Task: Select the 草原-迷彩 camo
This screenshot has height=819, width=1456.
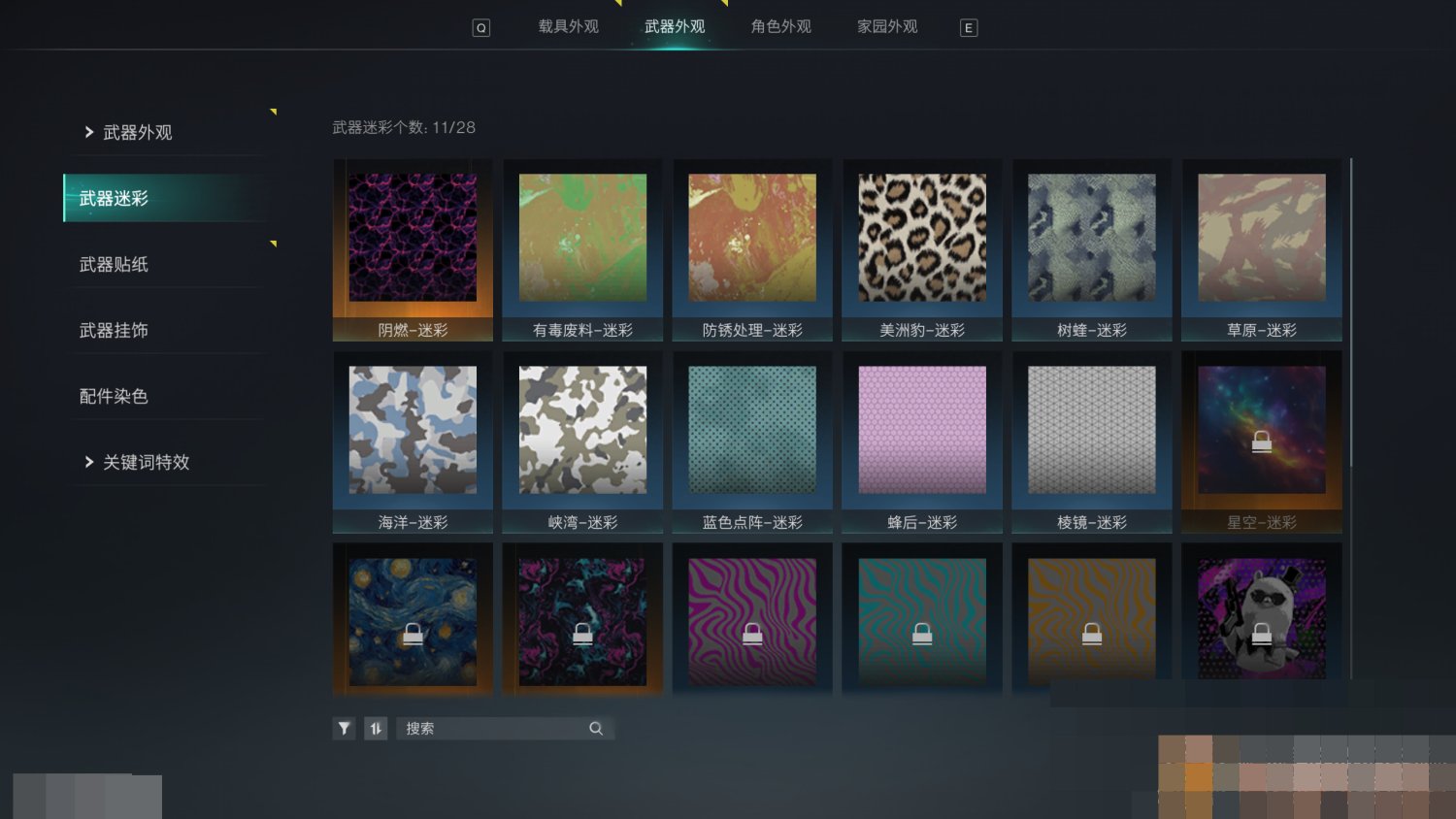Action: (x=1262, y=250)
